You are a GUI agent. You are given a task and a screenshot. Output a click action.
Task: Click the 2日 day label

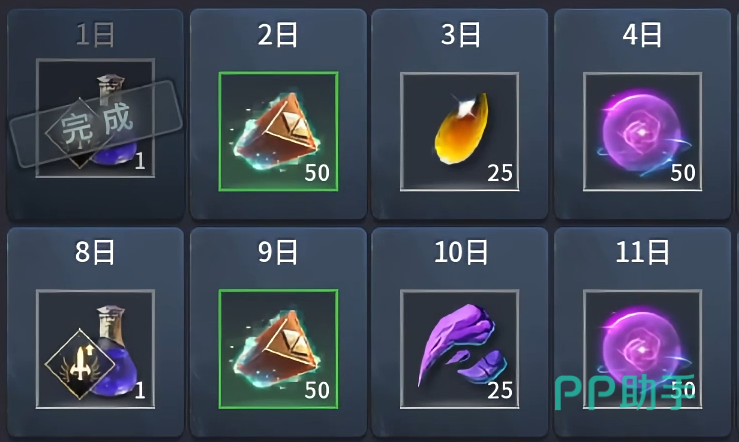278,34
